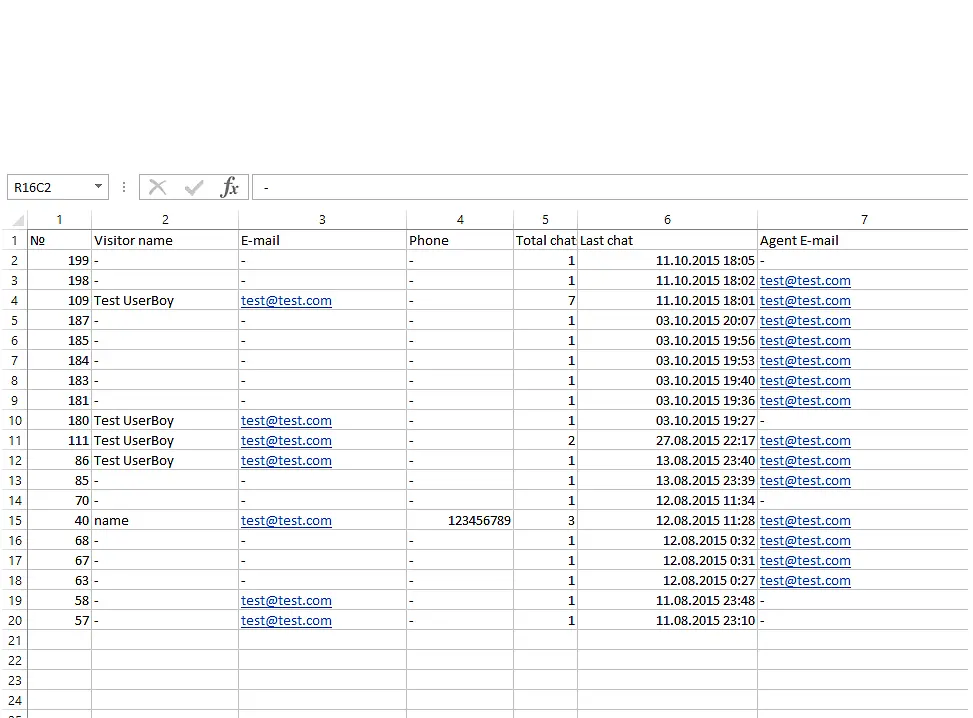Select row 20 header
This screenshot has height=718, width=973.
coord(15,621)
